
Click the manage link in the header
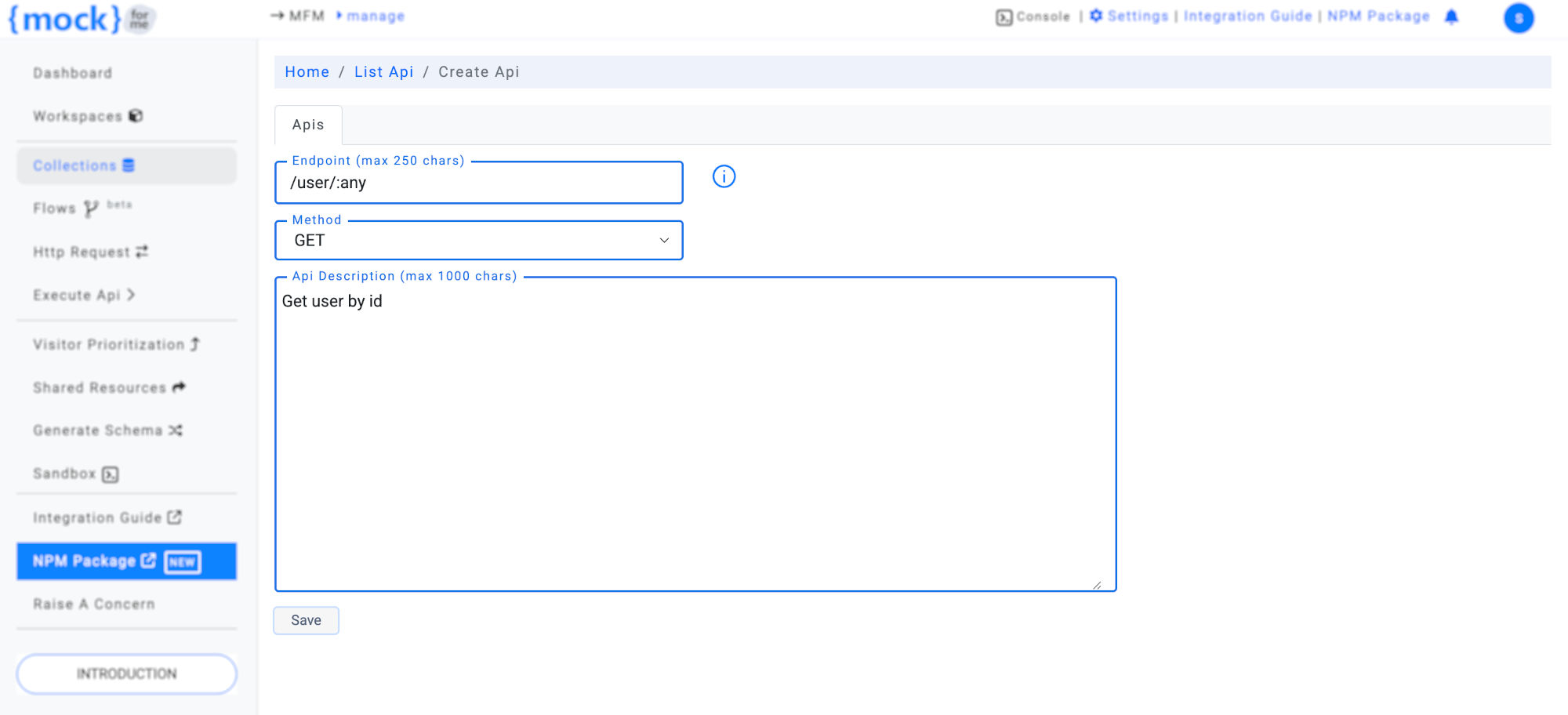[x=376, y=16]
